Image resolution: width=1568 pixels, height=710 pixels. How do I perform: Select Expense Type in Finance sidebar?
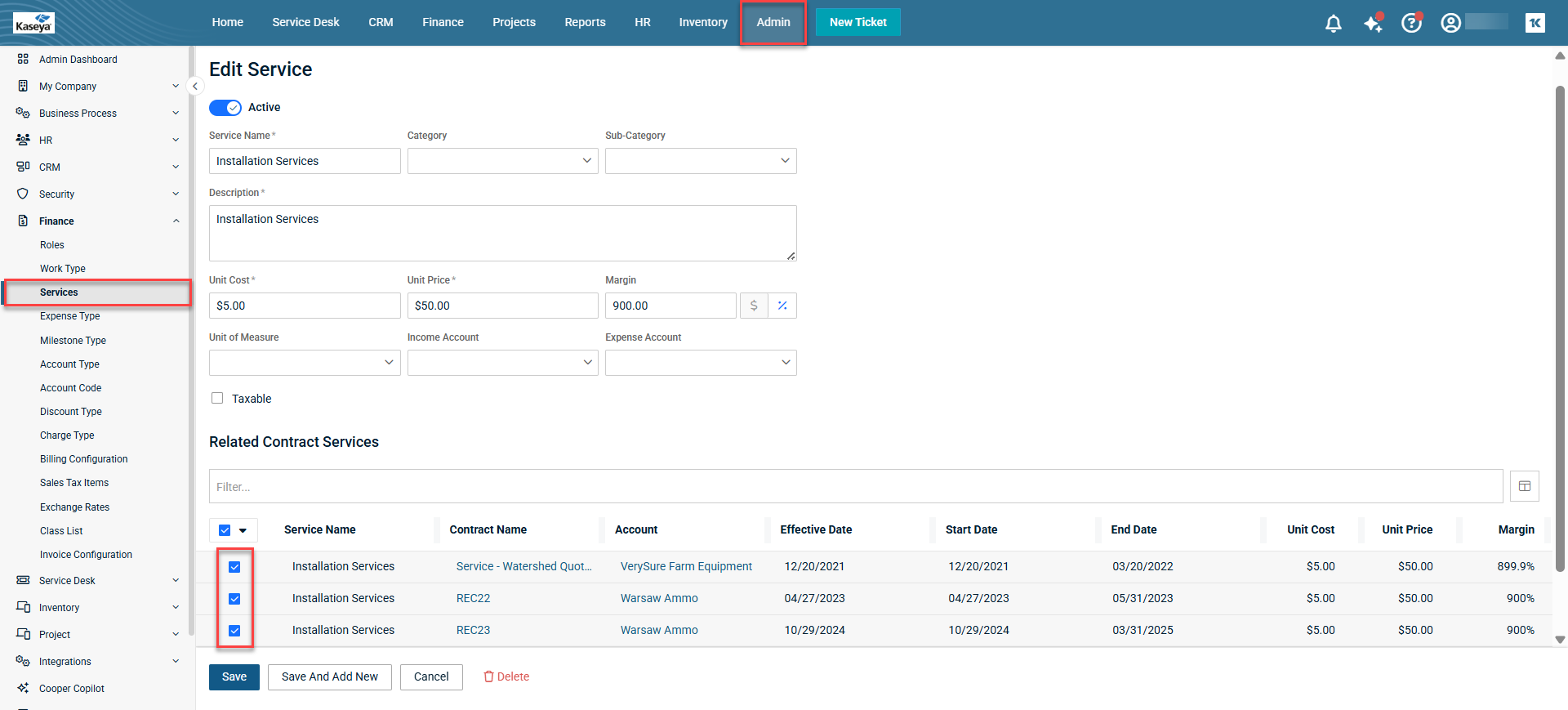(70, 316)
